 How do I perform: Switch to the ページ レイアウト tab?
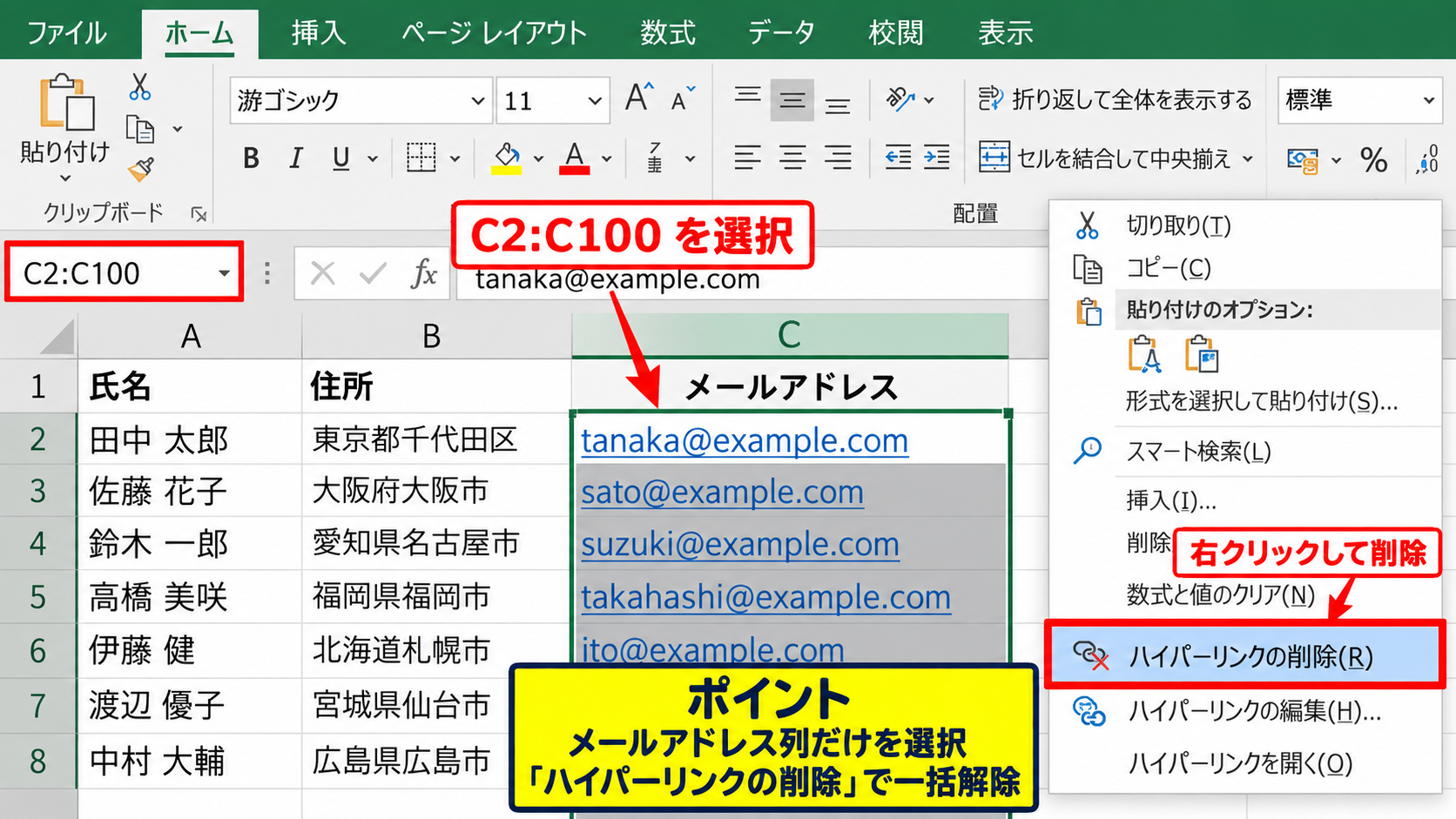(x=494, y=33)
